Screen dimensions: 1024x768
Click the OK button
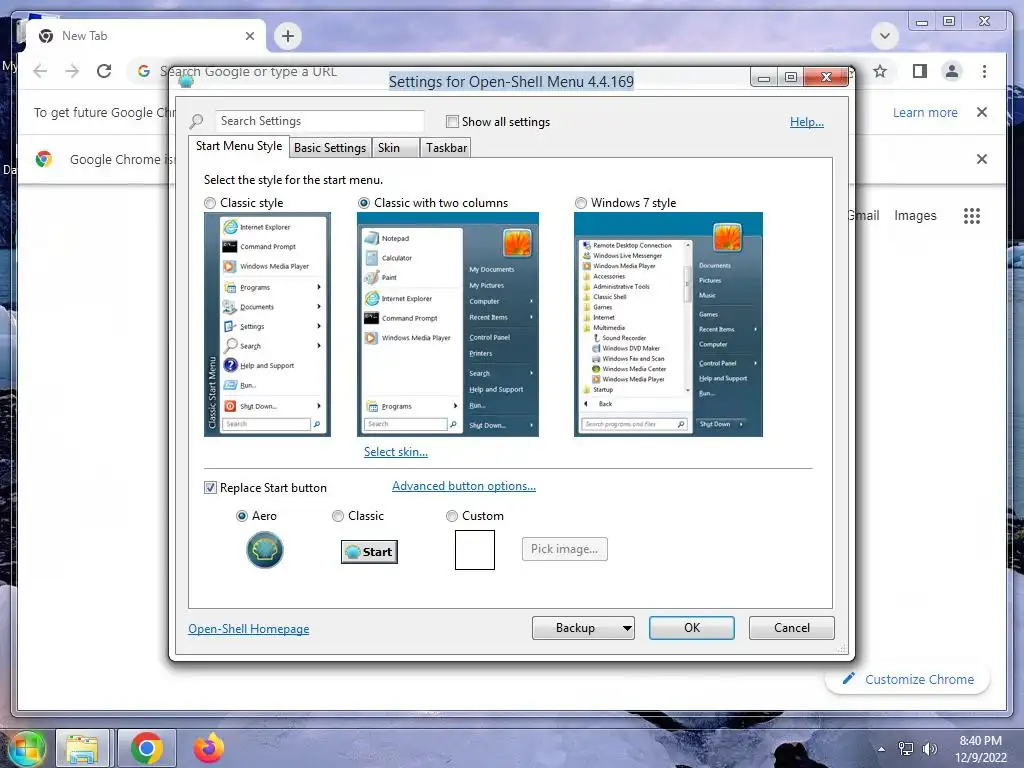click(x=692, y=628)
